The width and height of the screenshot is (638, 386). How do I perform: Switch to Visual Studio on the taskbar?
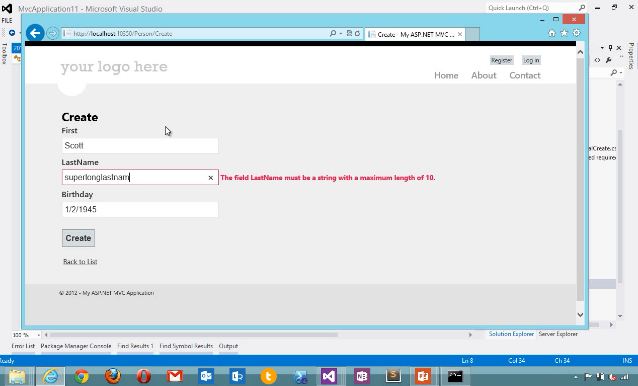point(329,376)
